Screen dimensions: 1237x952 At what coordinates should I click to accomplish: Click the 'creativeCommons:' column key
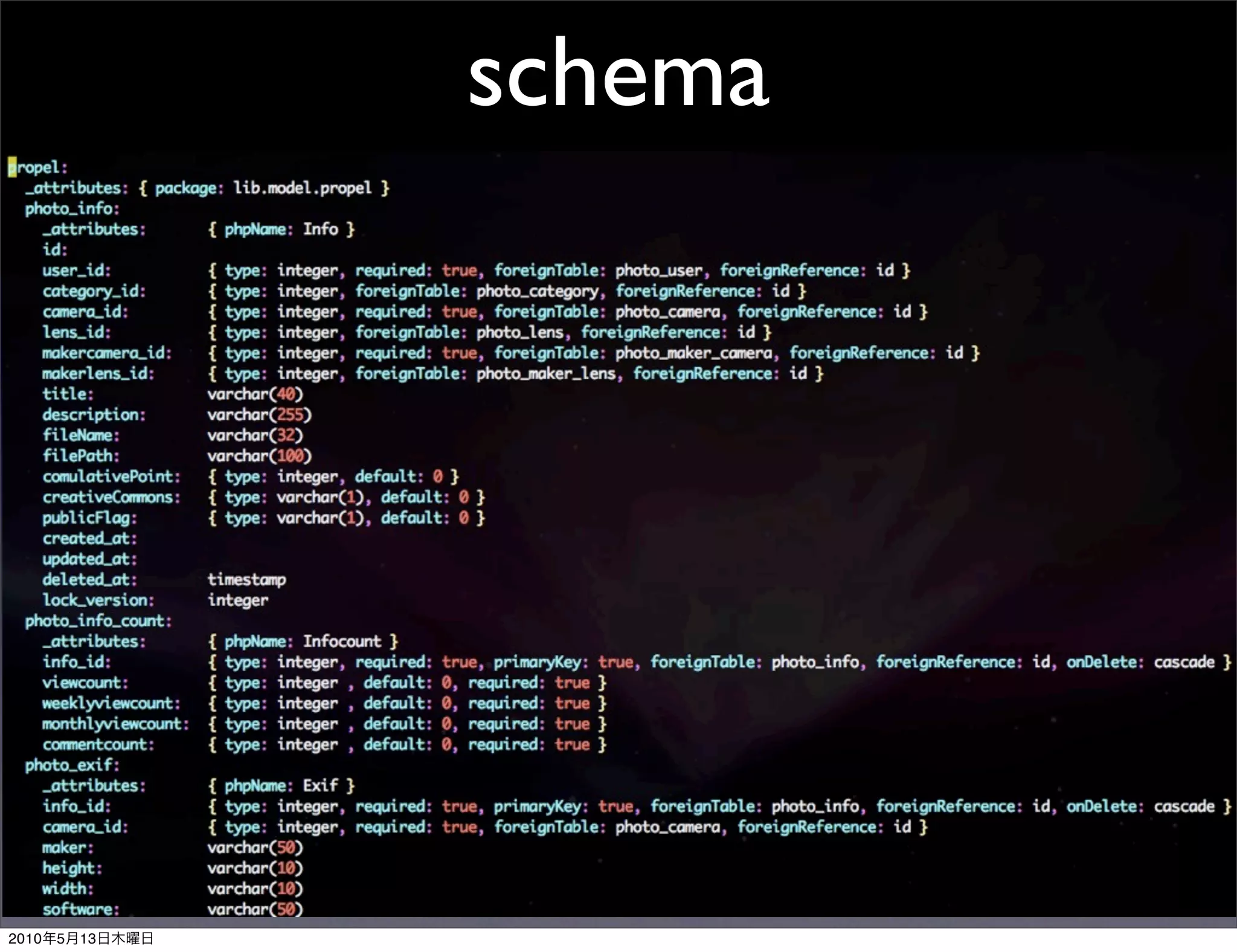111,497
